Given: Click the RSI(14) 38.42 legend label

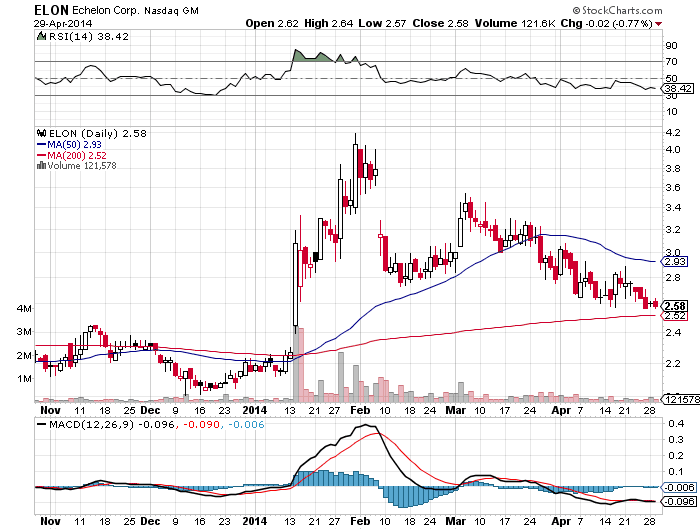Looking at the screenshot, I should pyautogui.click(x=88, y=37).
